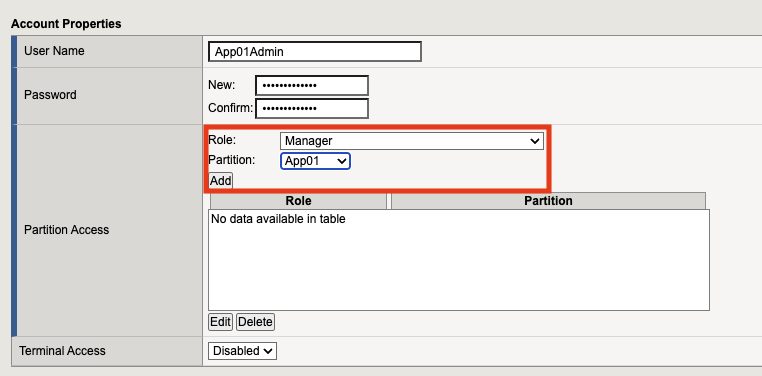Click the 'New:' password label
The width and height of the screenshot is (762, 376).
(x=222, y=85)
